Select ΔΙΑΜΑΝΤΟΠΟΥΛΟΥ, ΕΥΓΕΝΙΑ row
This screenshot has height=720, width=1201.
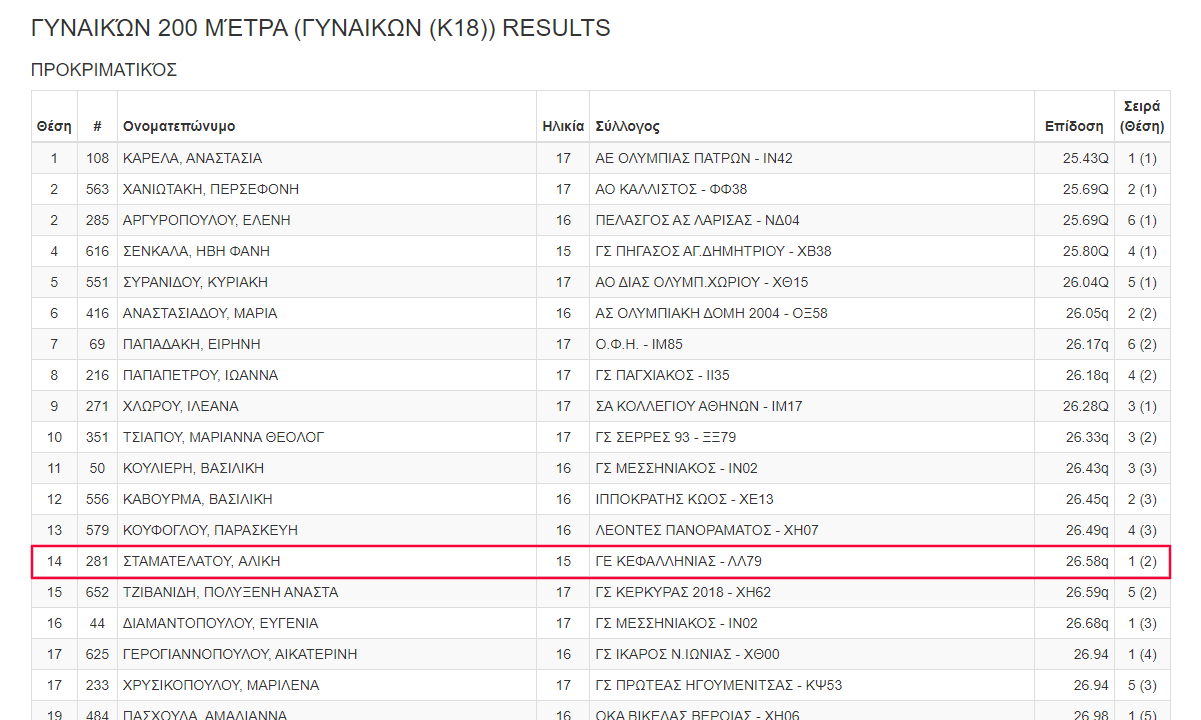[x=601, y=623]
